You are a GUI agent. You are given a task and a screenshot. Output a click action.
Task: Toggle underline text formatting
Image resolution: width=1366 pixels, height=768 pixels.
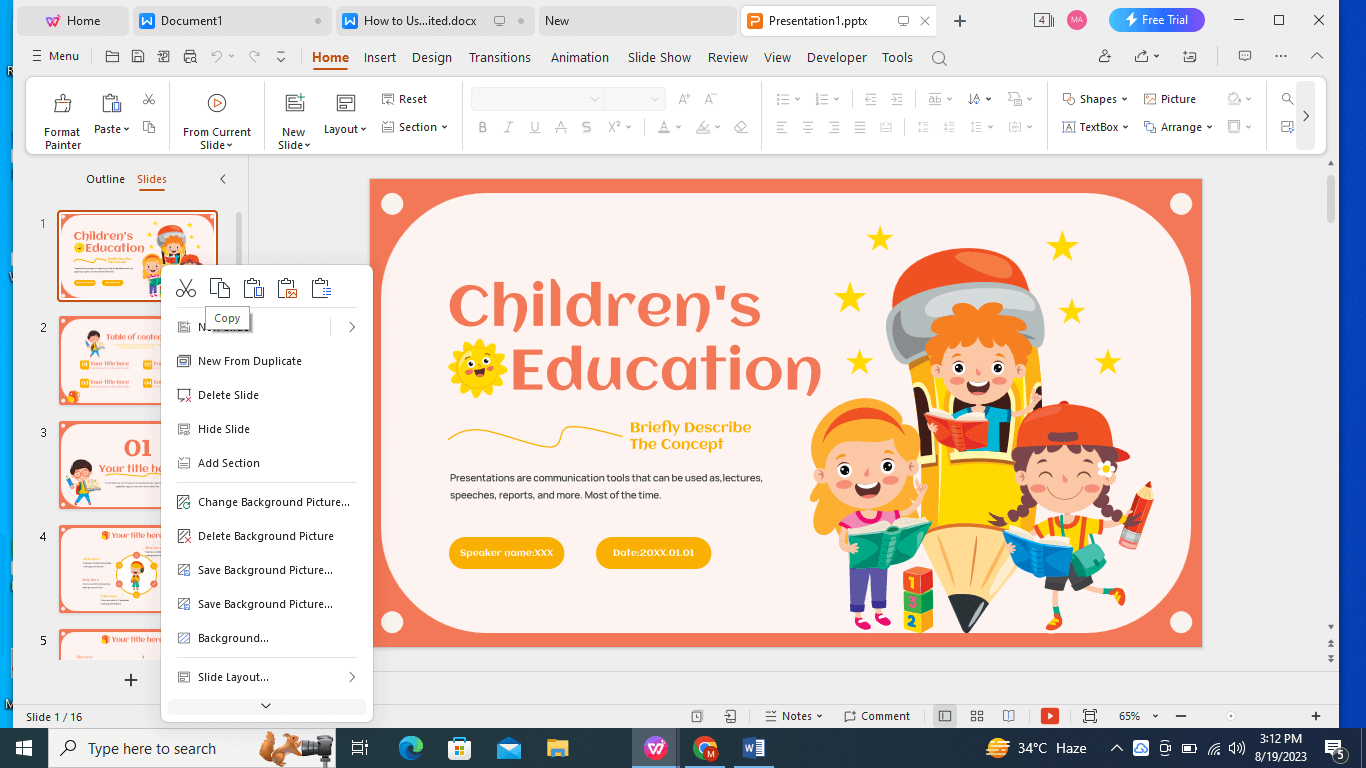535,127
